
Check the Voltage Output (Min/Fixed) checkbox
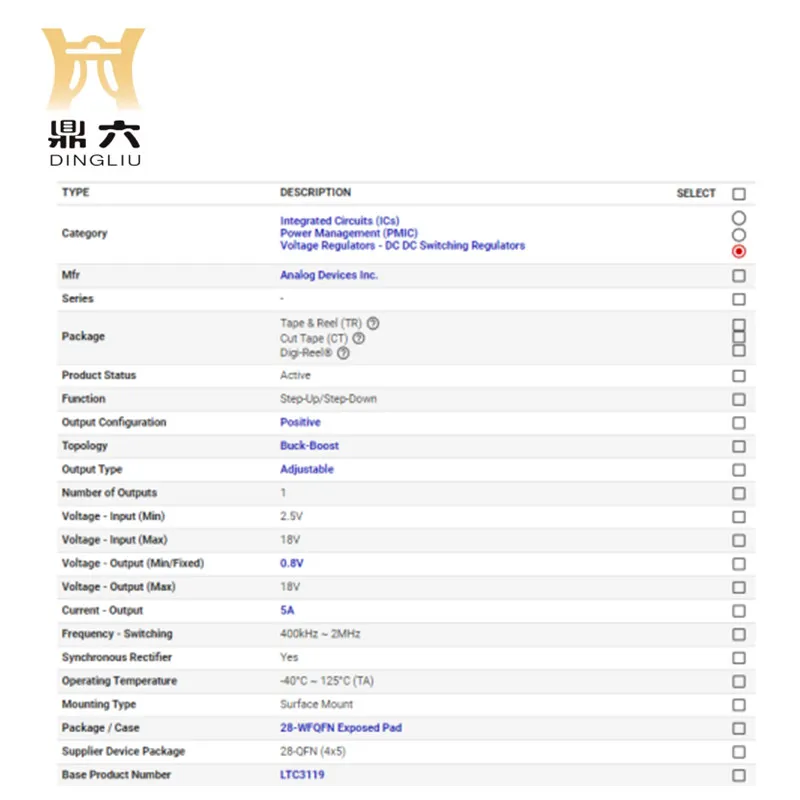coord(738,564)
